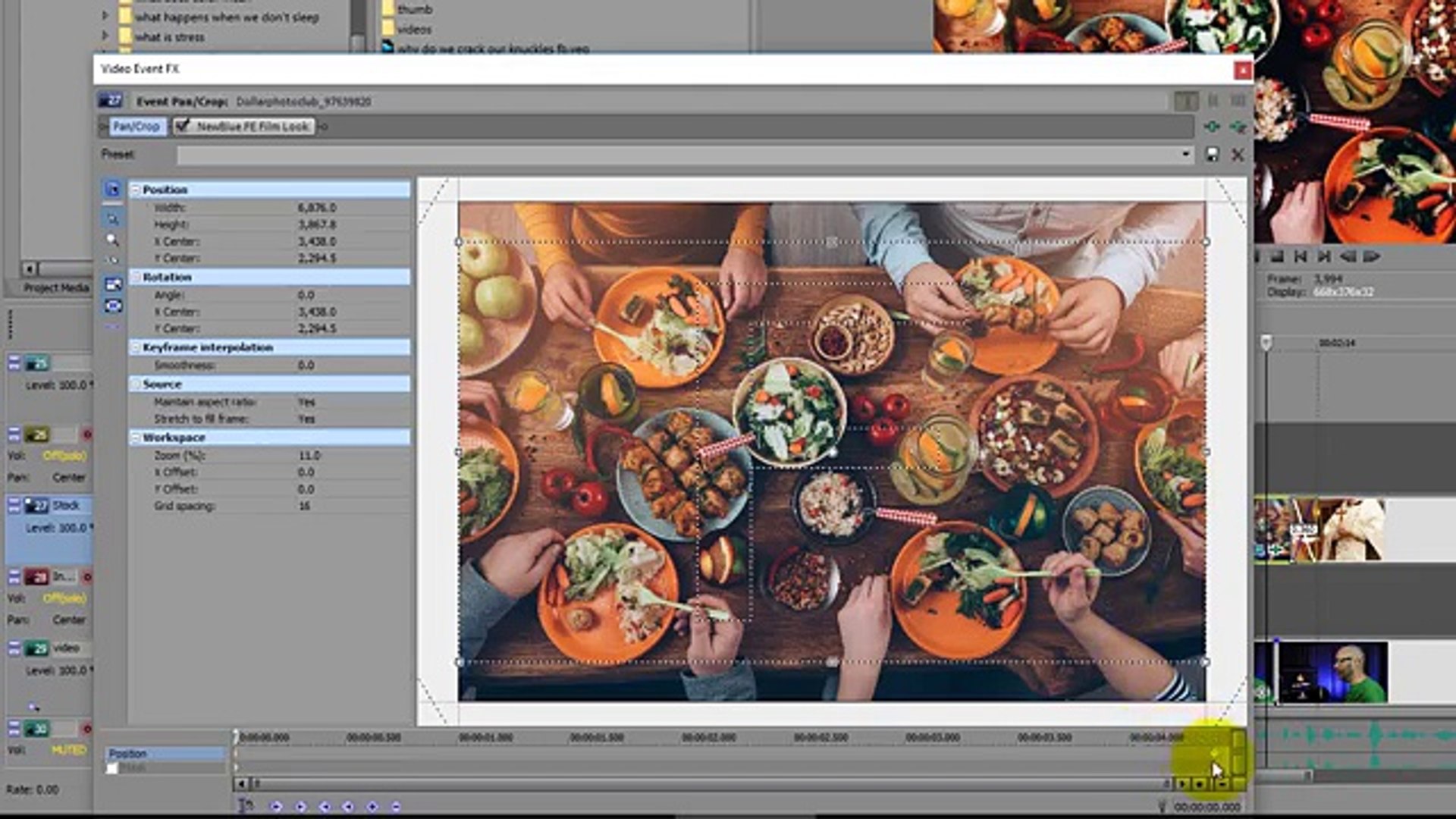Delete the preset using the X icon
This screenshot has width=1456, height=819.
click(x=1238, y=155)
